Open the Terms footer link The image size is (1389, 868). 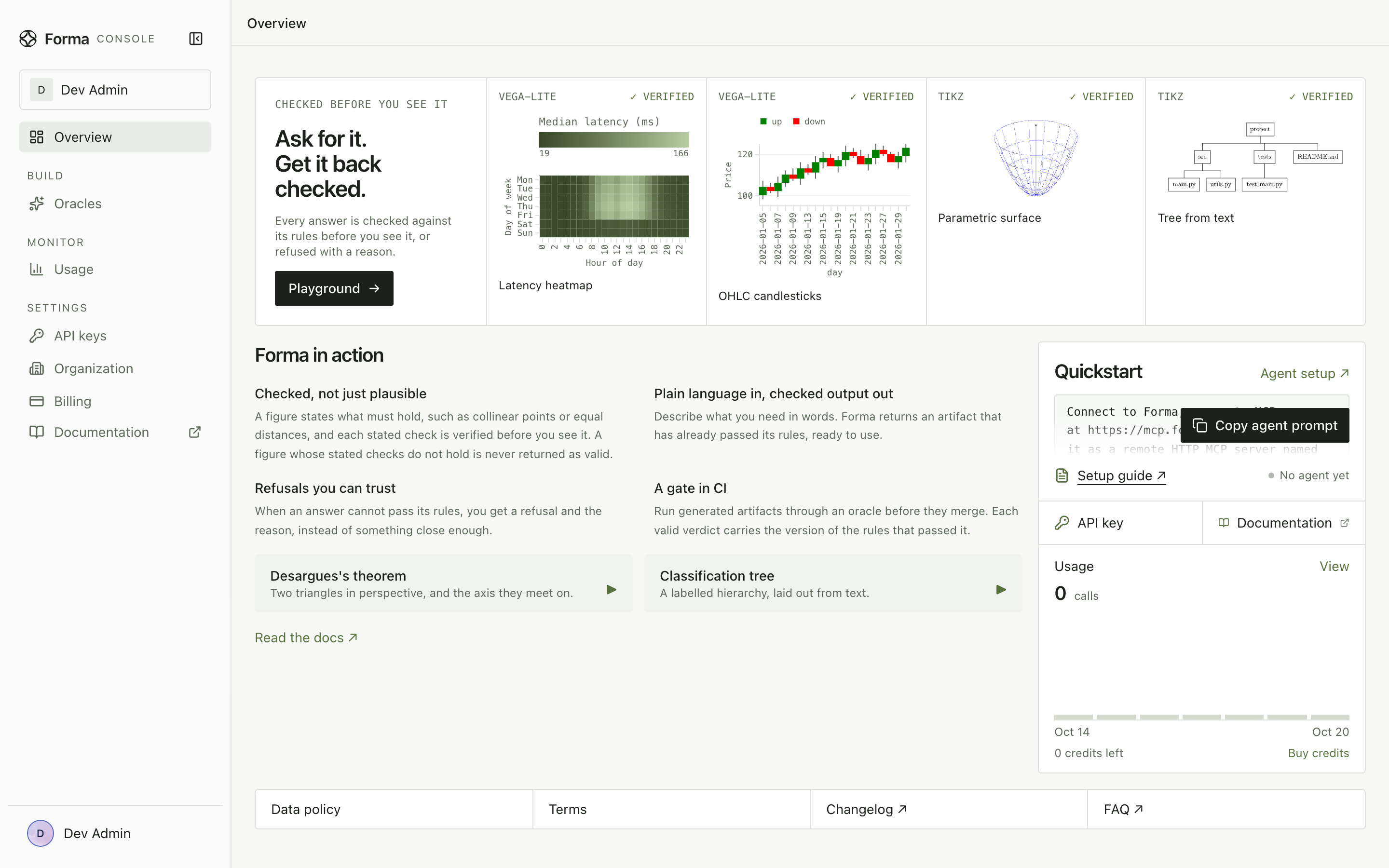(671, 809)
